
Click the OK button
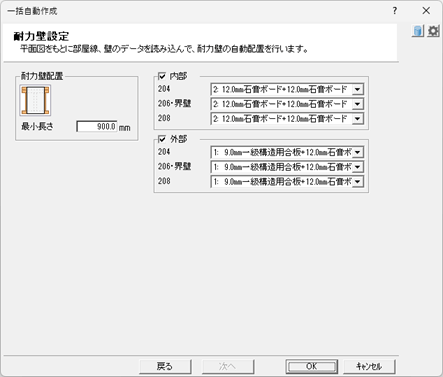point(311,367)
